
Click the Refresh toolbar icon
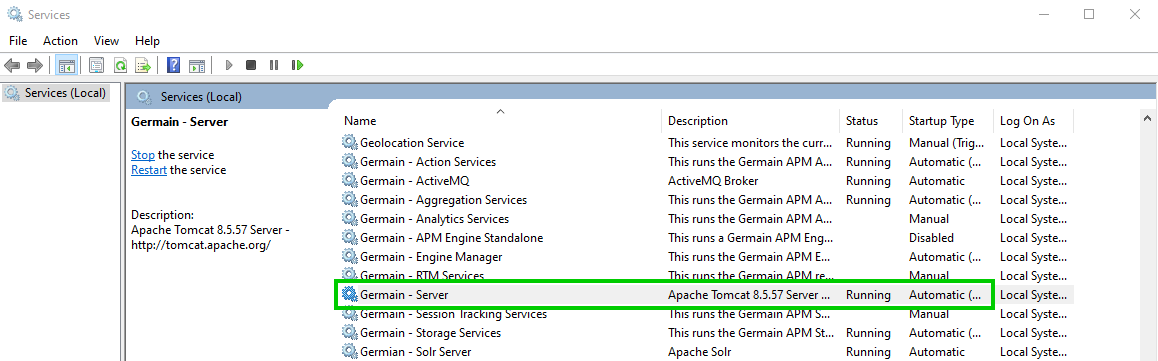tap(120, 66)
